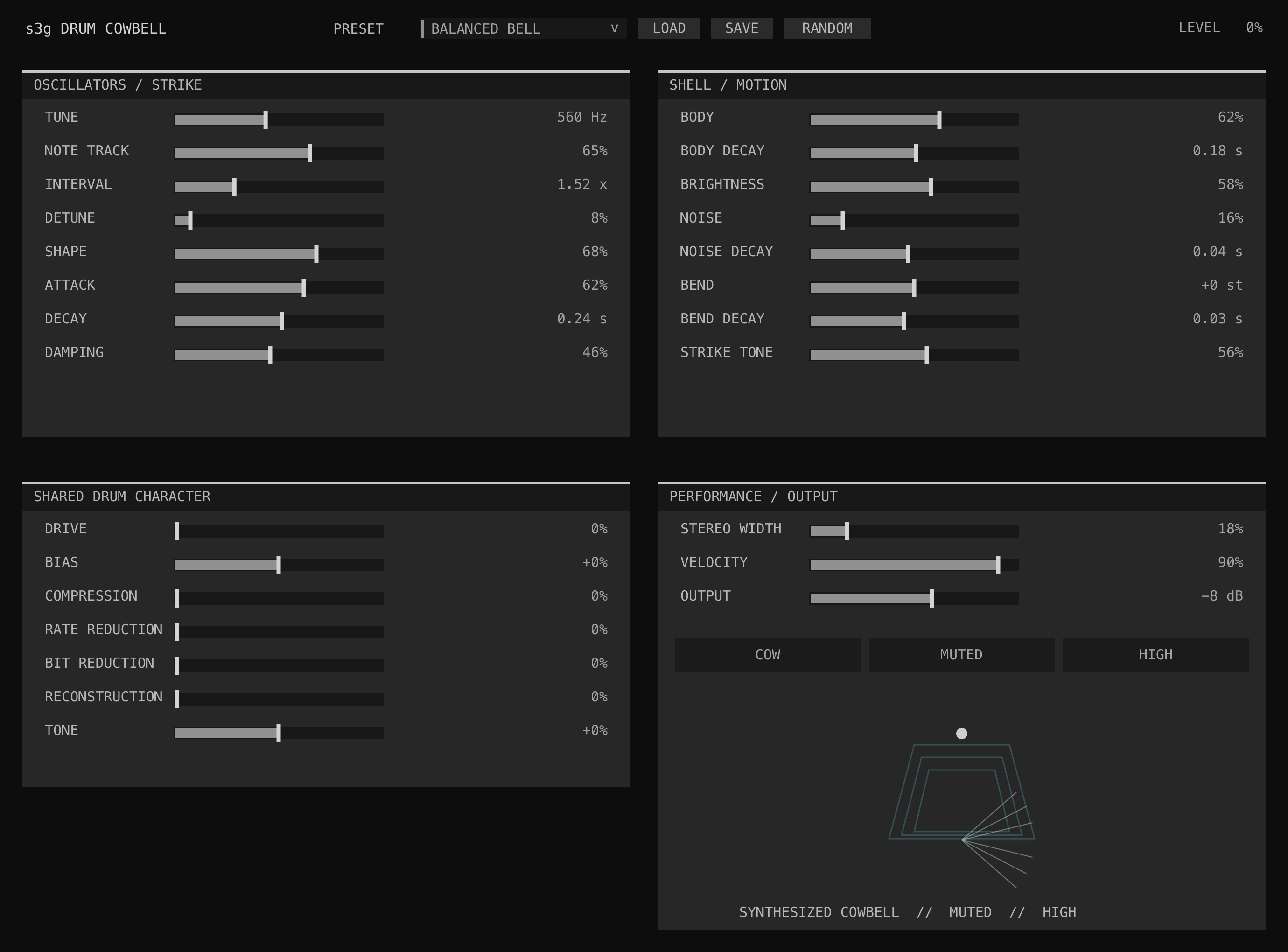Click the 560 Hz tune value
This screenshot has width=1288, height=952.
pyautogui.click(x=581, y=117)
